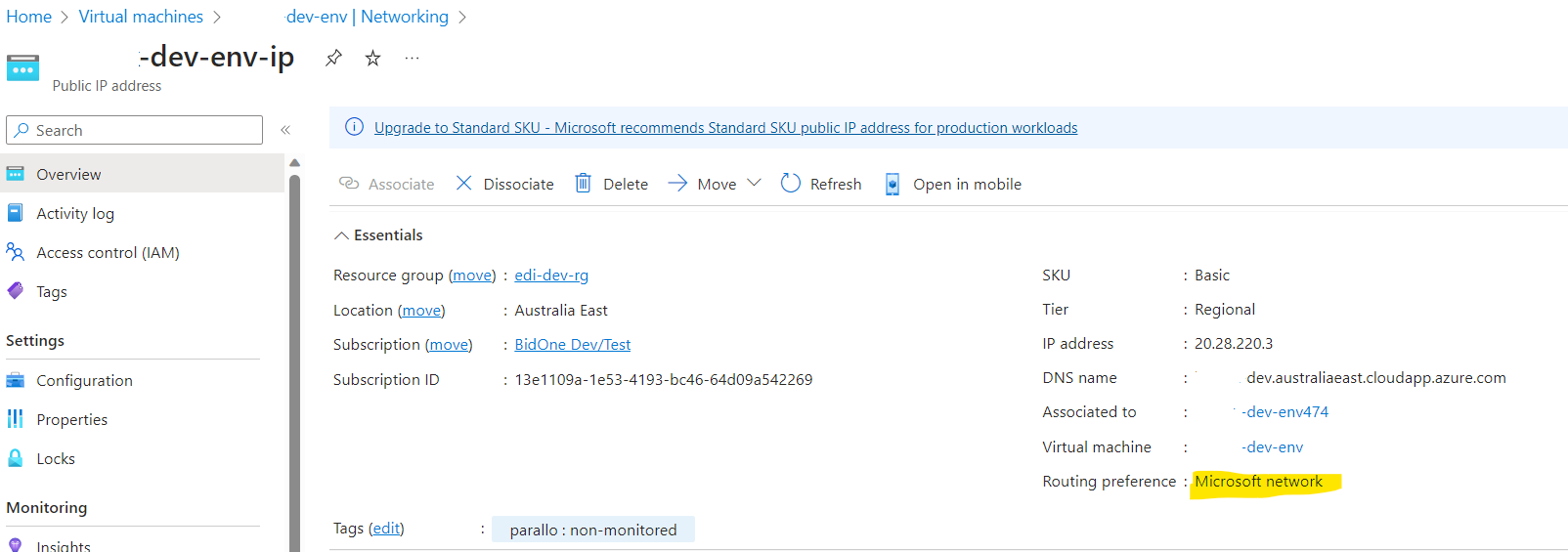
Task: Edit tags via the edit link
Action: [x=386, y=529]
